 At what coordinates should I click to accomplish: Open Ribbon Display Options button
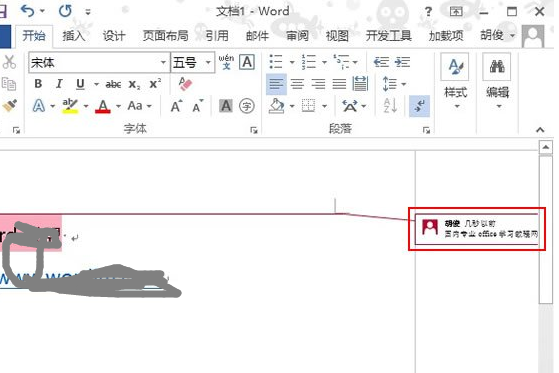456,12
